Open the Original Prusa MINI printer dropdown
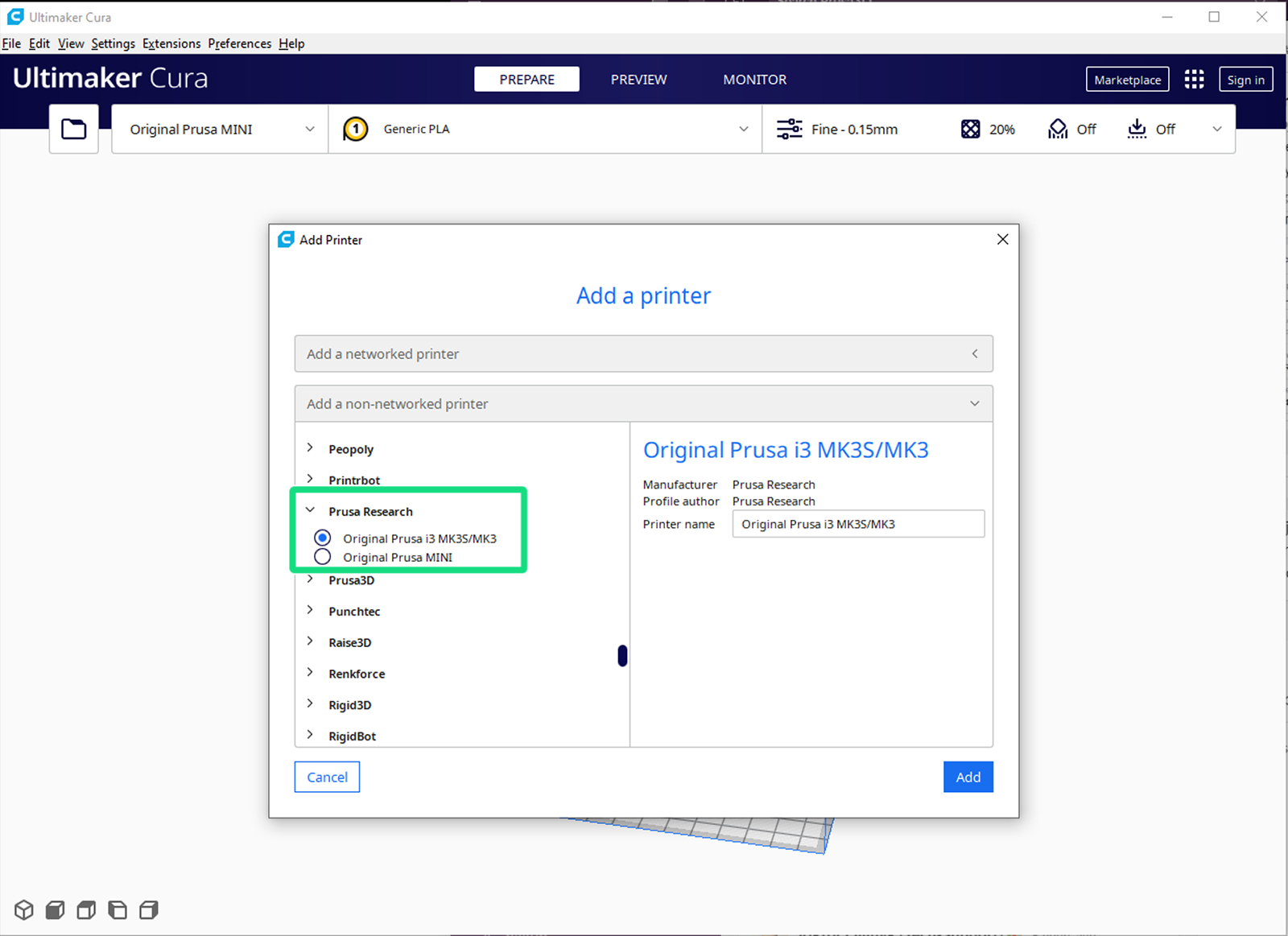Image resolution: width=1288 pixels, height=936 pixels. (220, 129)
